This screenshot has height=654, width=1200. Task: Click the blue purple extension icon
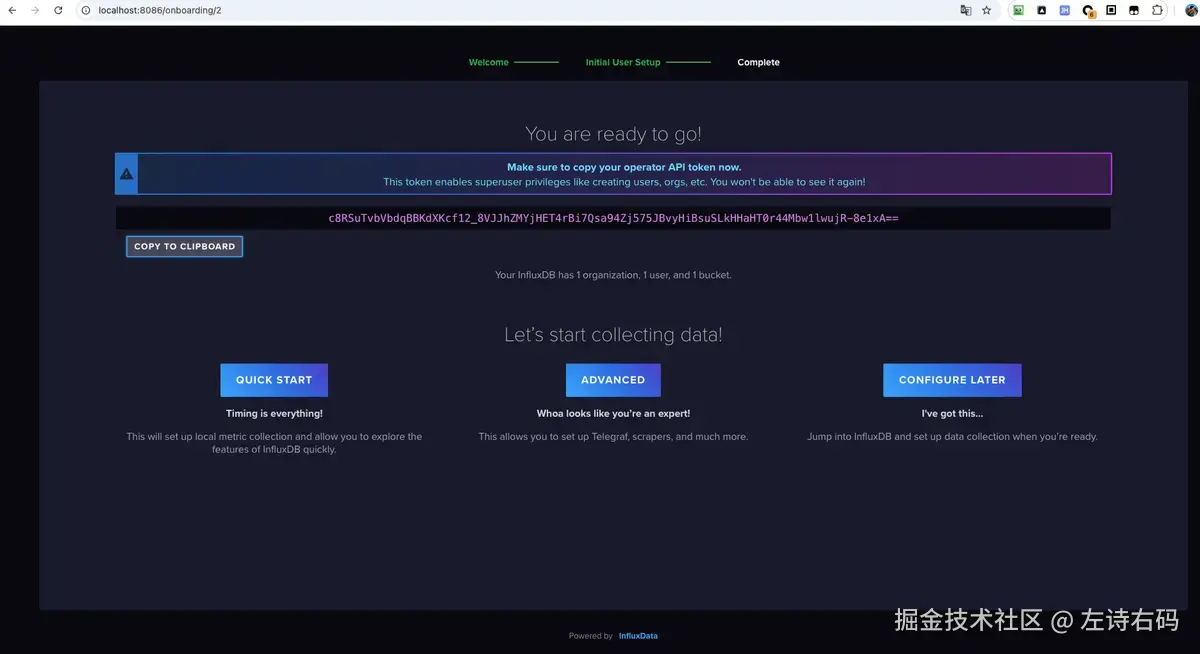[x=1065, y=10]
